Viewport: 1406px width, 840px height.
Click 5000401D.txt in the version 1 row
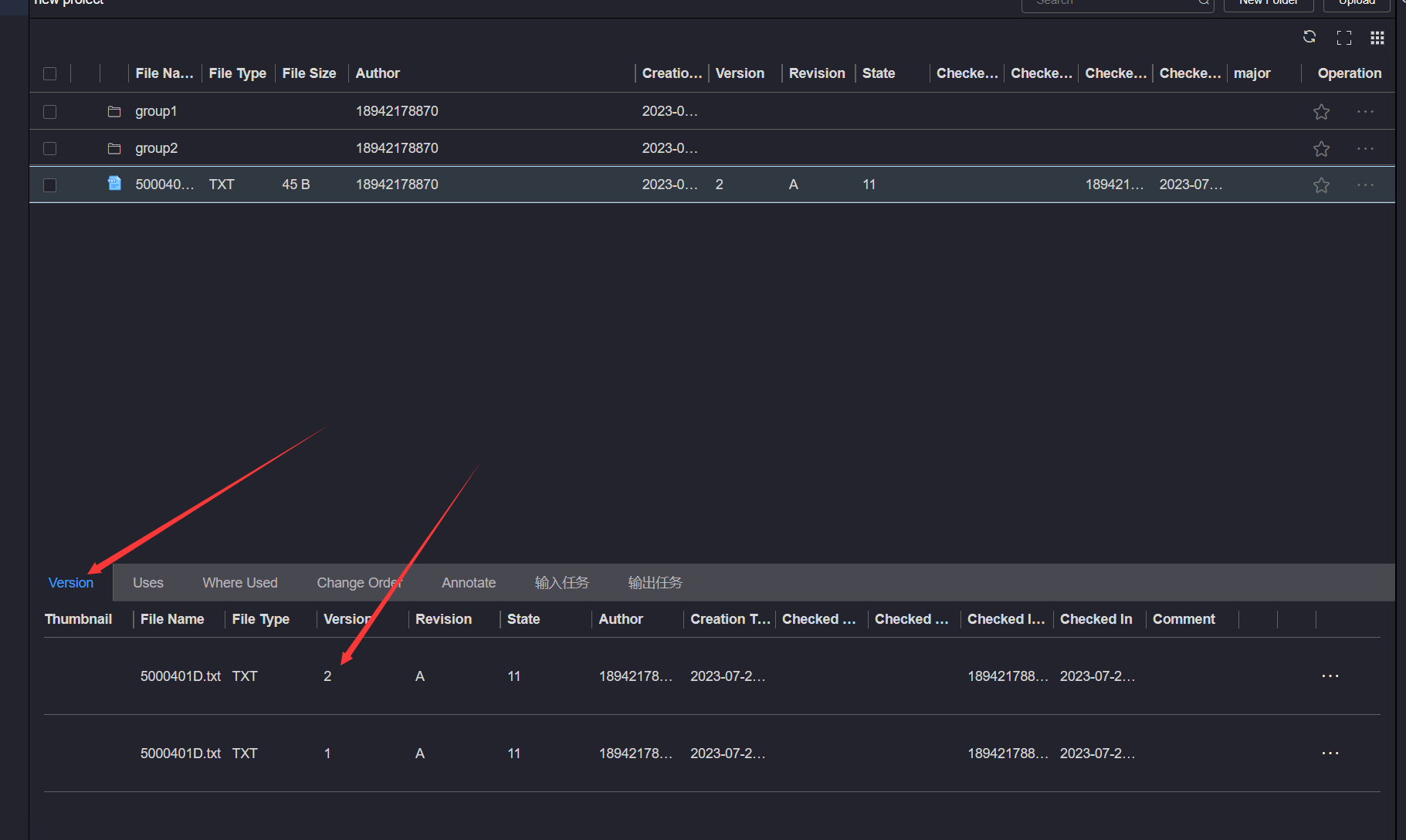(181, 754)
